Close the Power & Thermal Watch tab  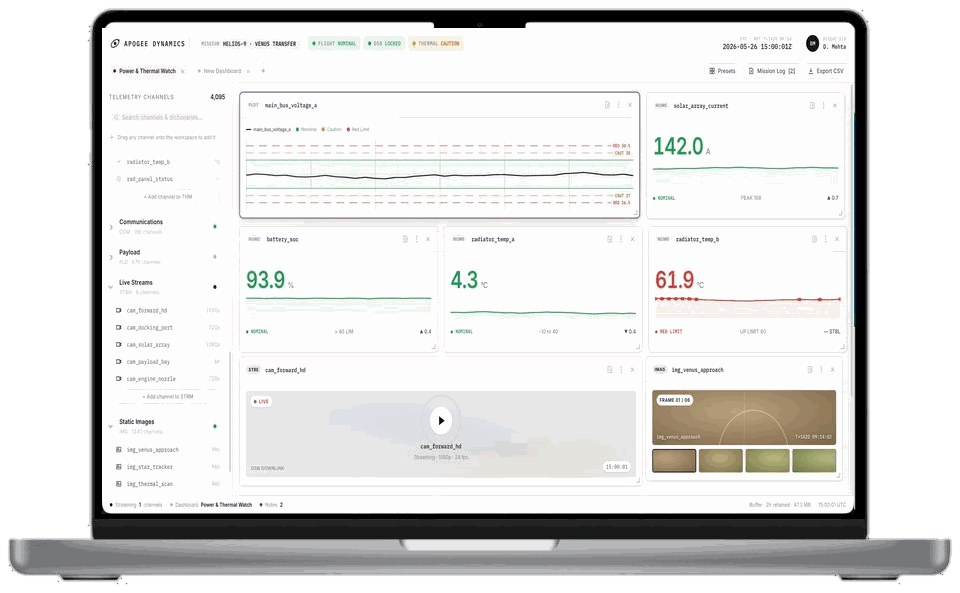(182, 72)
